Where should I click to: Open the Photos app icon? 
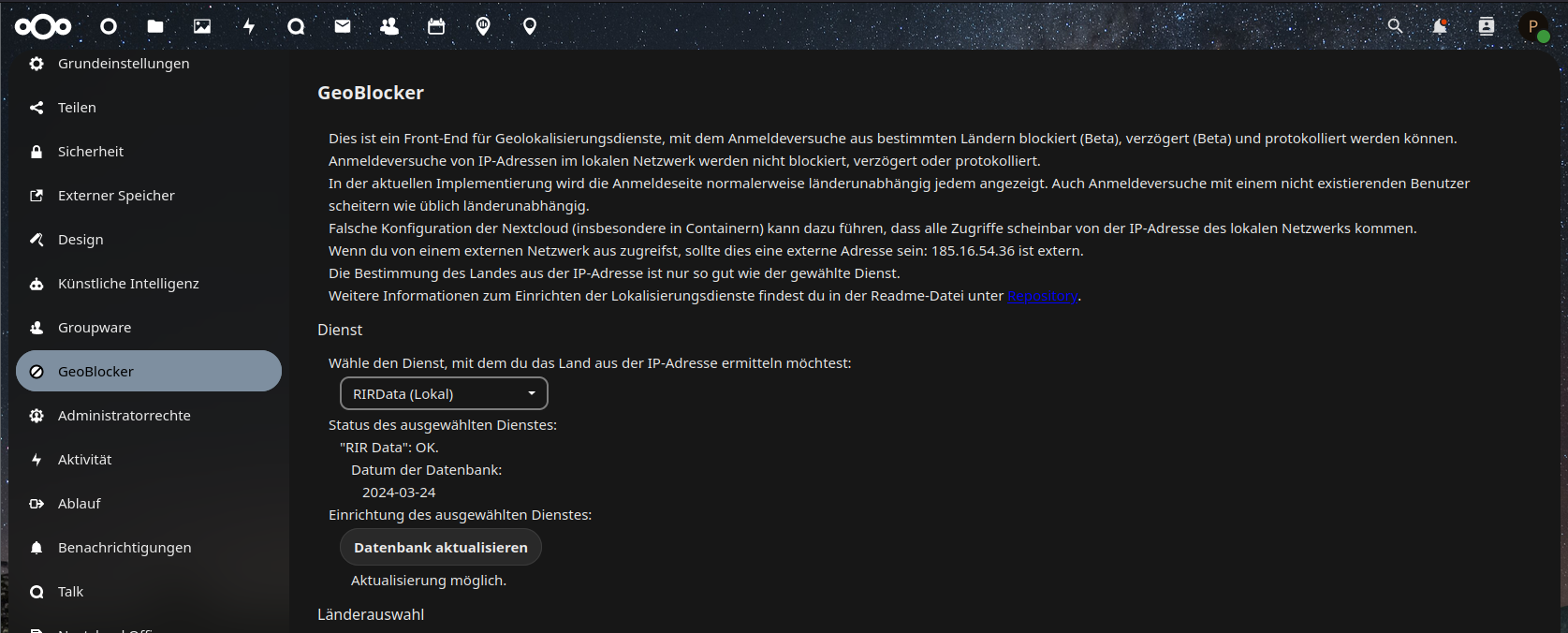point(202,26)
